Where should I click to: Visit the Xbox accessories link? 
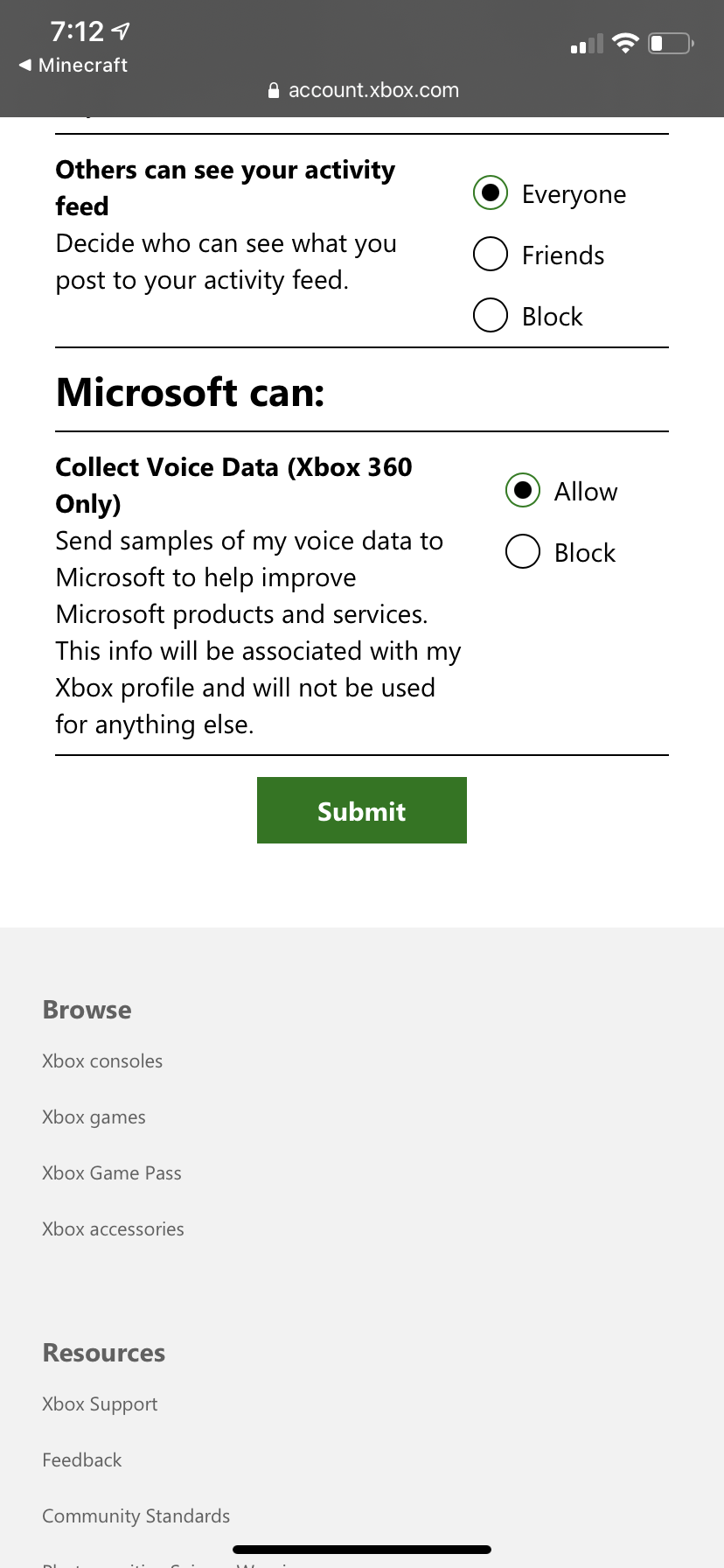point(113,1228)
